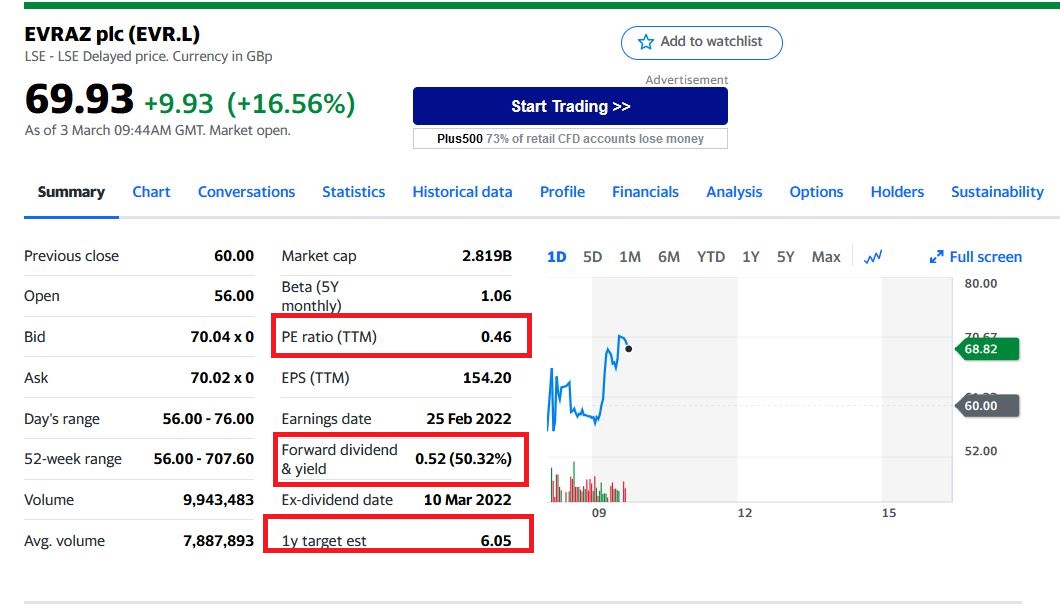Click the Forward dividend value 0.52 (50.32%)
The width and height of the screenshot is (1060, 609).
pos(463,459)
